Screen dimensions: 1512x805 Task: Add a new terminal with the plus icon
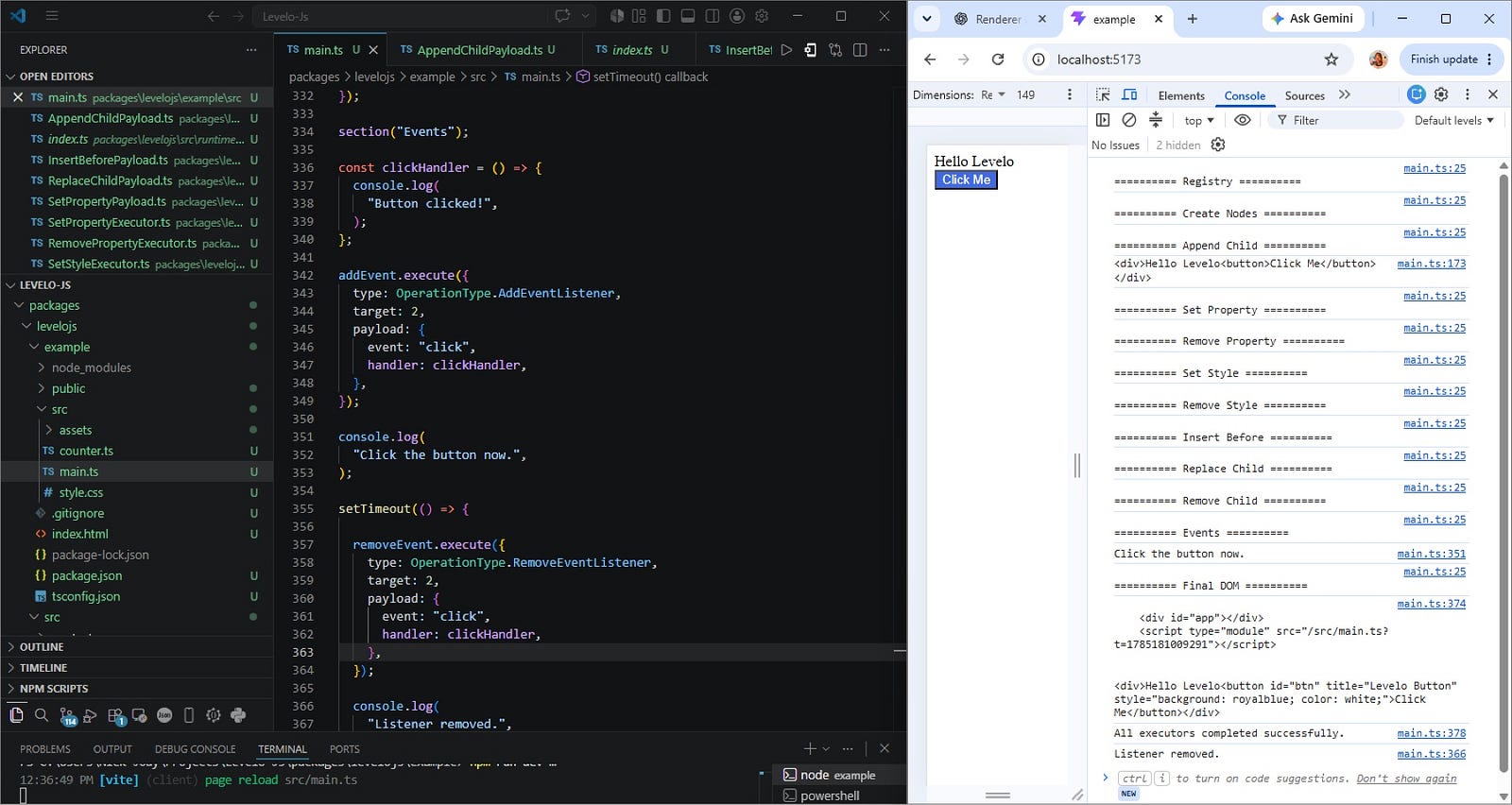(810, 748)
